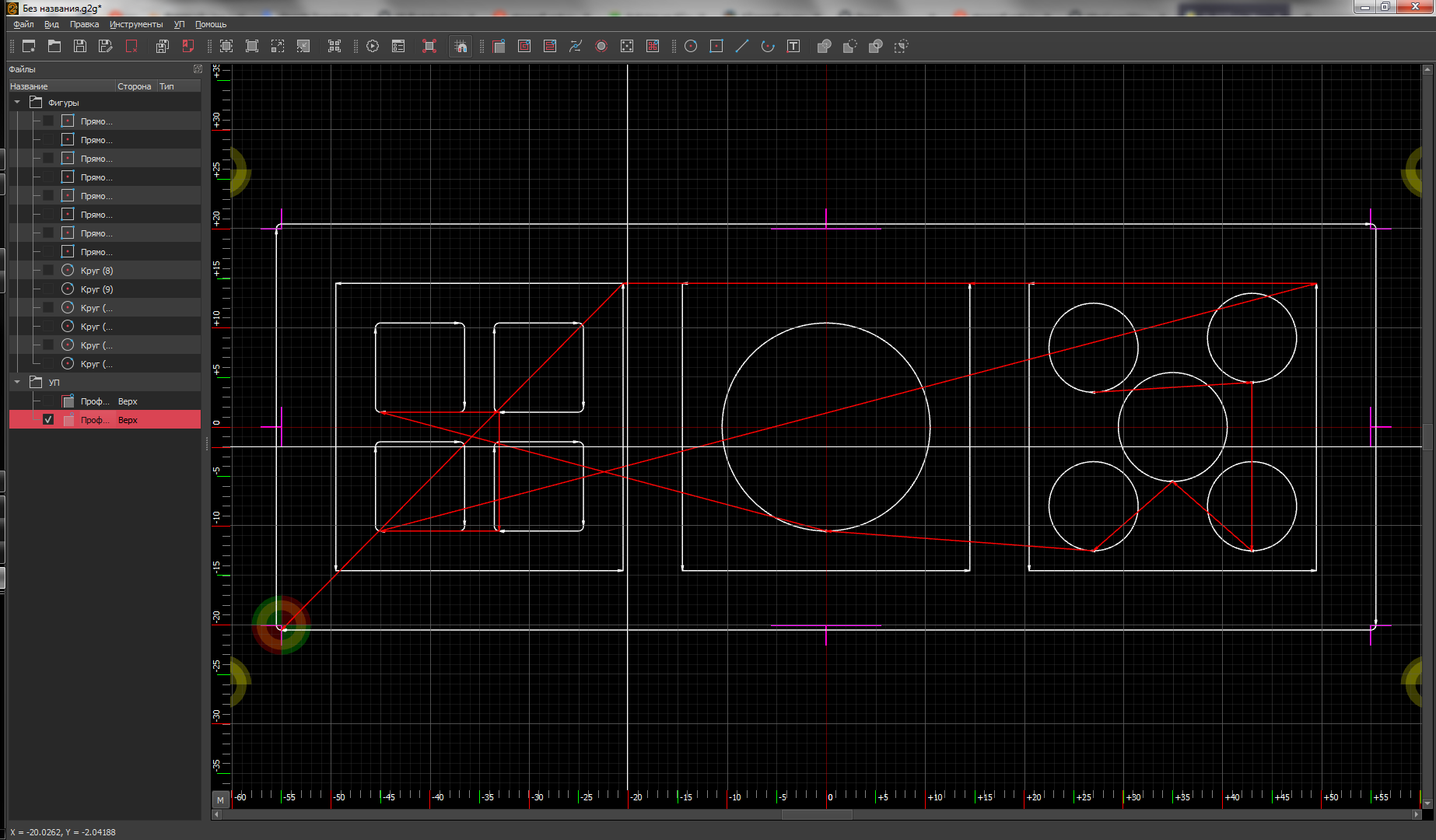Select the five-dot drill pattern tool

[x=627, y=46]
